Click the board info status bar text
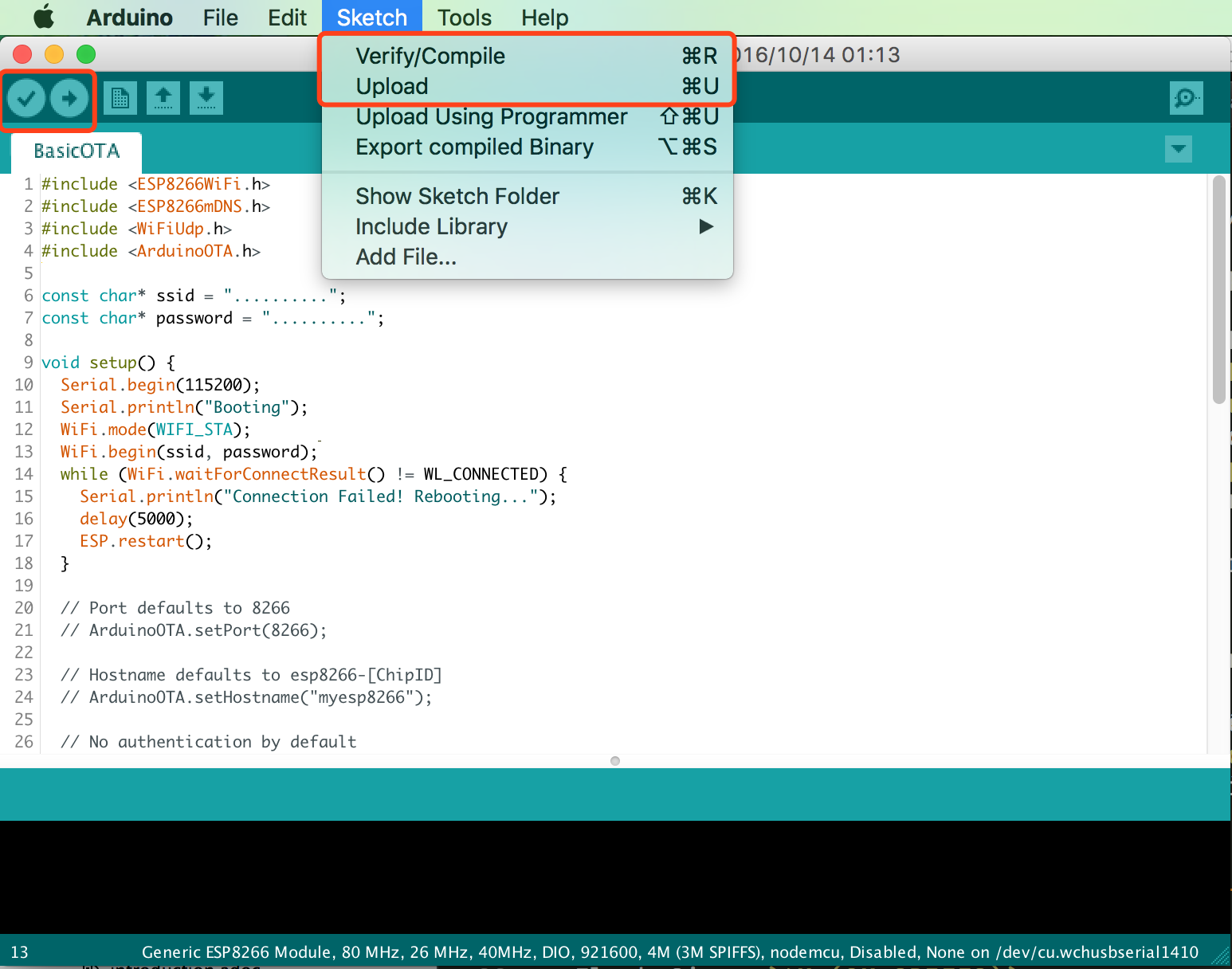Screen dimensions: 1232x969 670,952
